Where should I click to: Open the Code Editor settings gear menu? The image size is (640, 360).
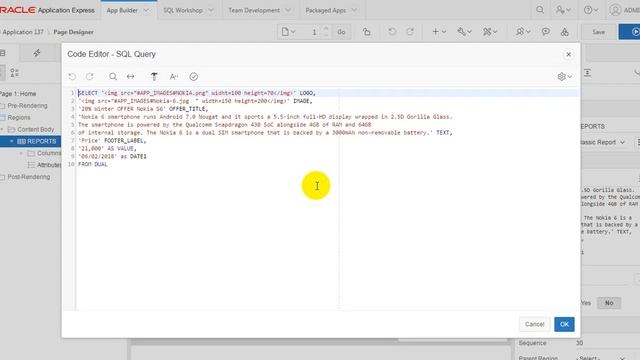coord(564,76)
